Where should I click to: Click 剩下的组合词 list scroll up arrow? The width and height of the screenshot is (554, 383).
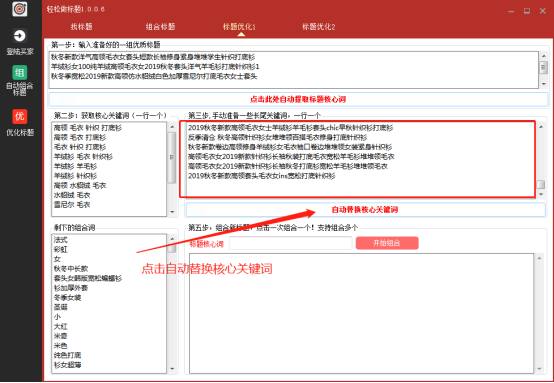pyautogui.click(x=172, y=239)
